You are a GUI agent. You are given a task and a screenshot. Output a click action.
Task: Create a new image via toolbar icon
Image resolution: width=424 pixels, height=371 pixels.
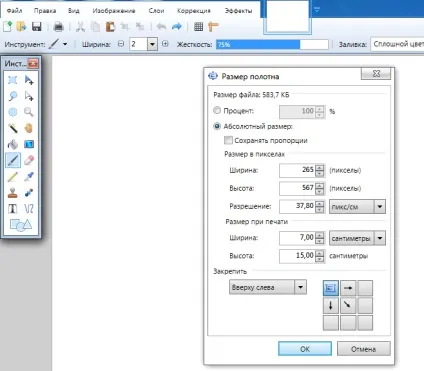click(x=7, y=26)
